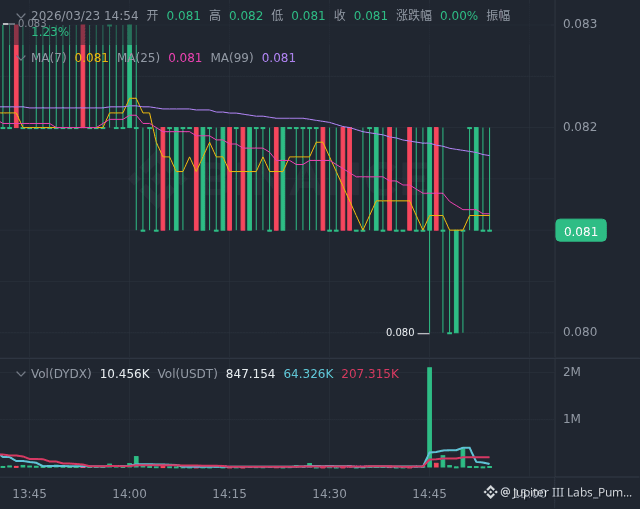Click the Vol(USDT) label
The width and height of the screenshot is (640, 509).
point(188,373)
